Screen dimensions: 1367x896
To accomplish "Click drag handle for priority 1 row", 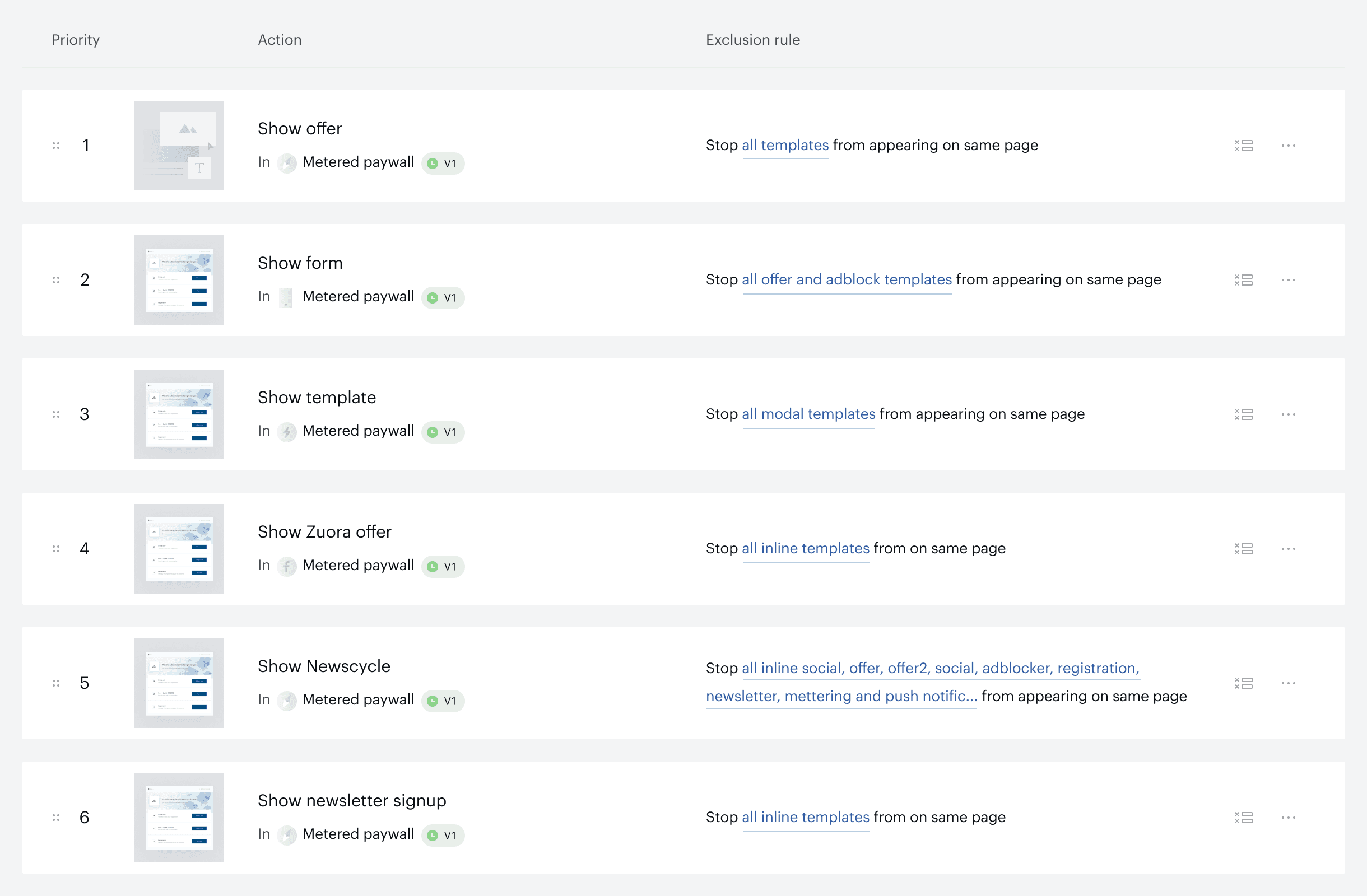I will click(x=55, y=146).
